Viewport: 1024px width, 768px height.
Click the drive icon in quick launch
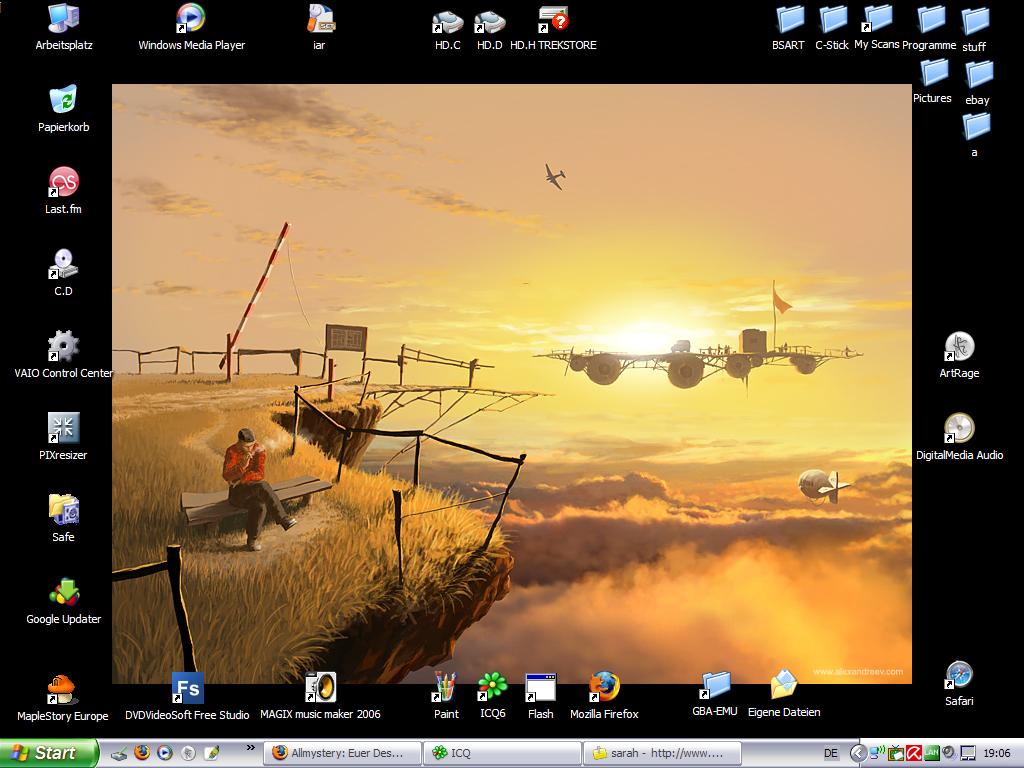[119, 754]
